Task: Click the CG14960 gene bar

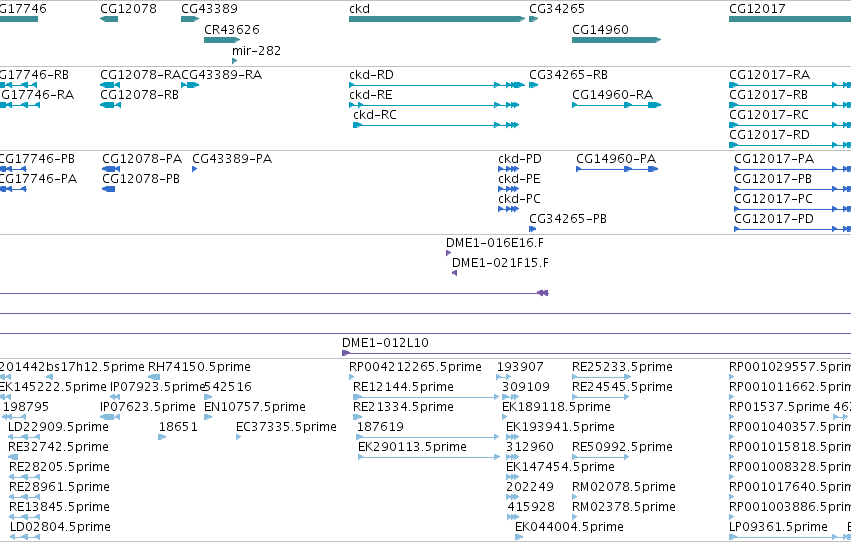Action: 617,40
